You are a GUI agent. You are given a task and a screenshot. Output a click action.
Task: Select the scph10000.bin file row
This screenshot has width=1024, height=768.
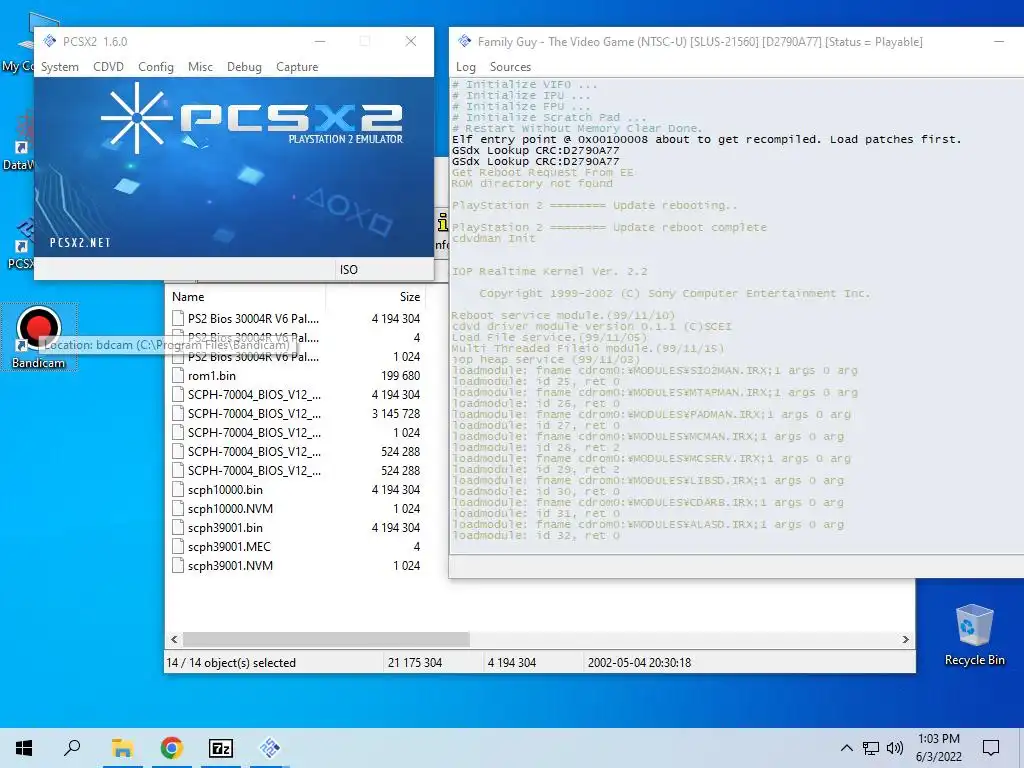296,489
